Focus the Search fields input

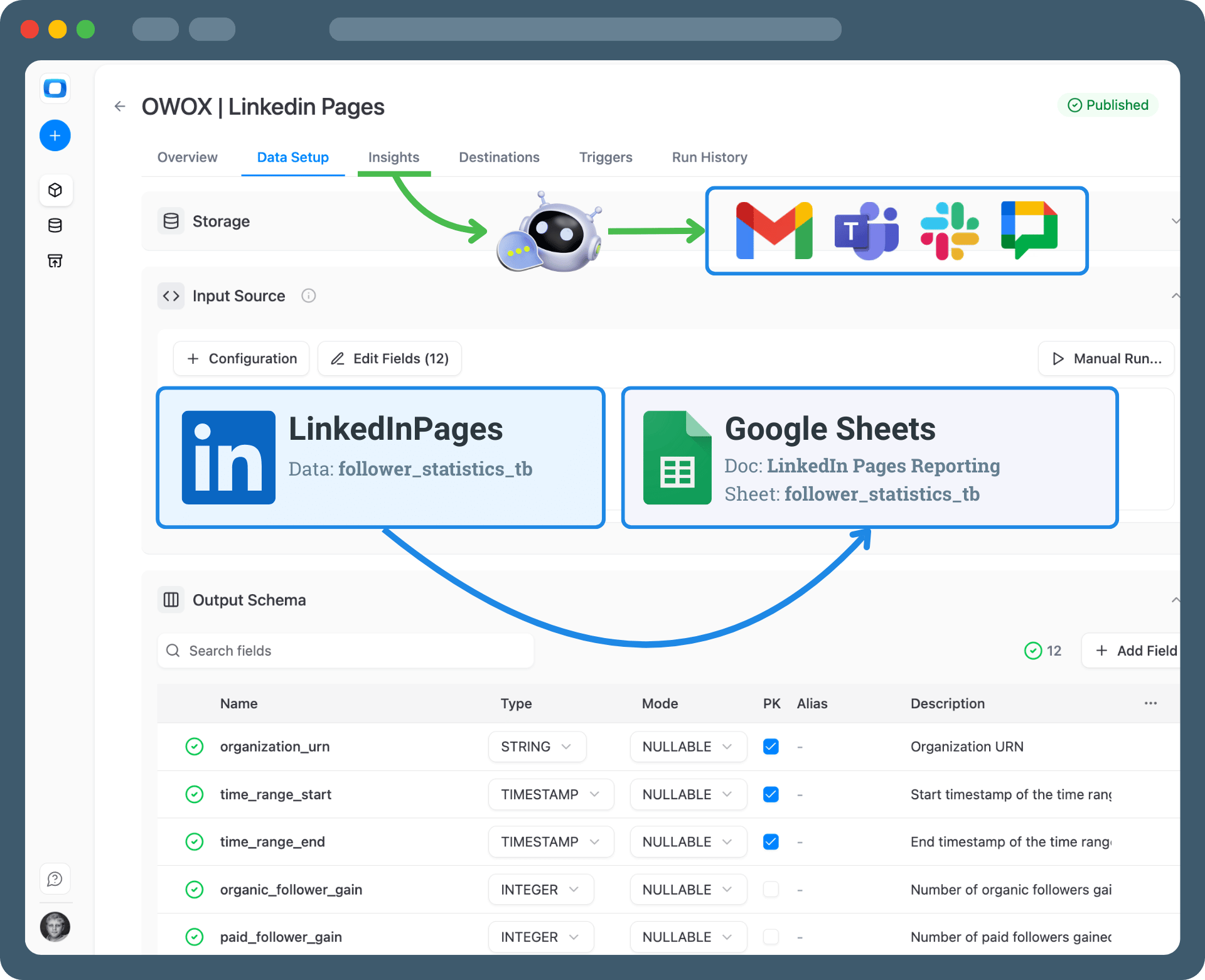(345, 651)
